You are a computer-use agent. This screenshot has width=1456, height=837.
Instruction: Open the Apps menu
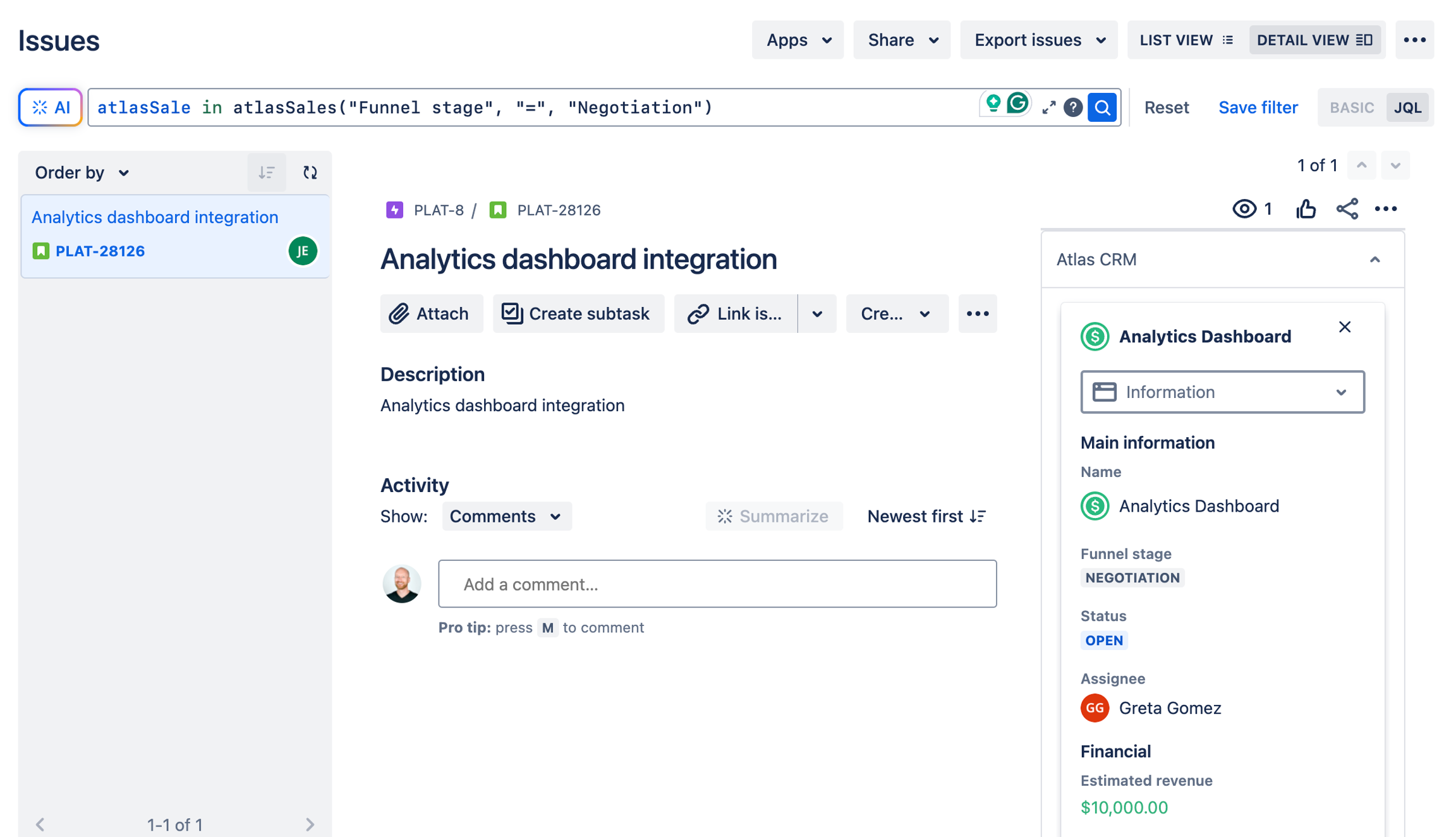[x=798, y=40]
